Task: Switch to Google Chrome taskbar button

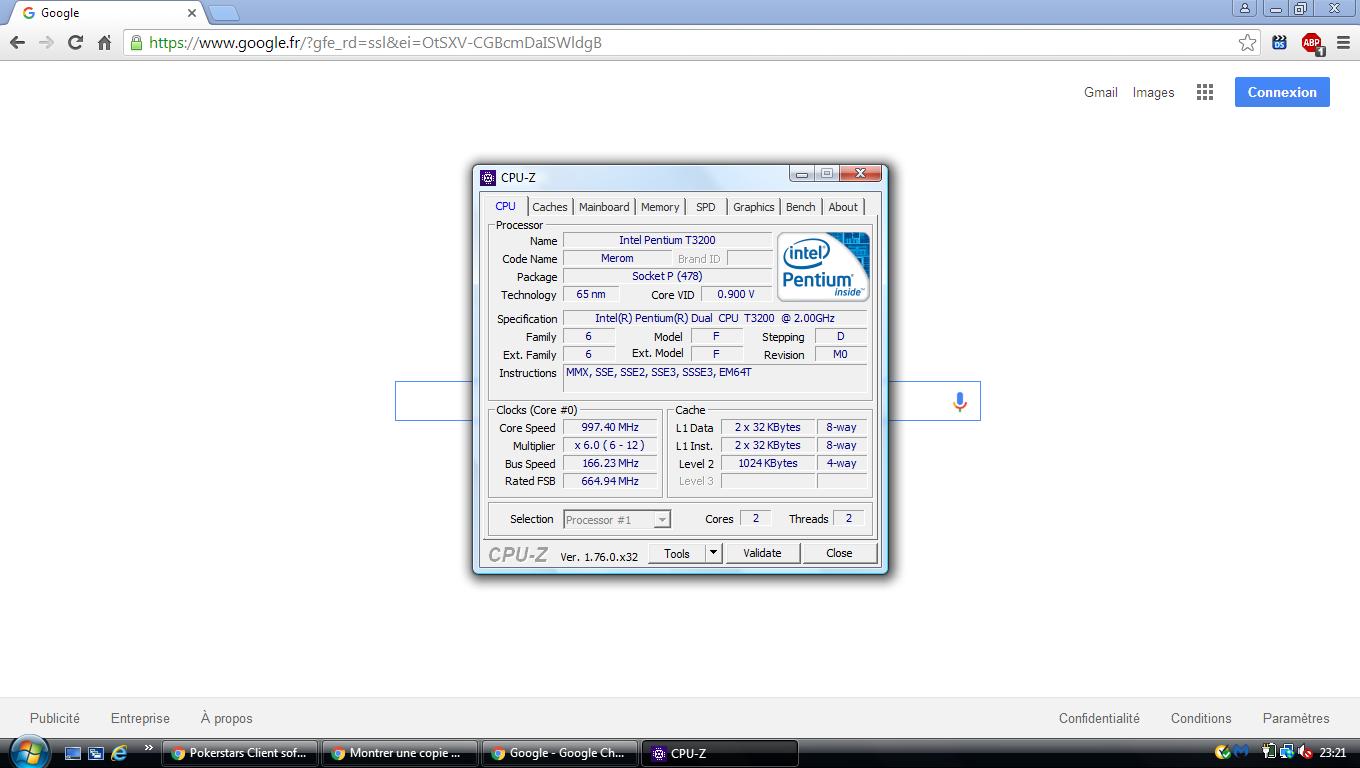Action: 560,753
